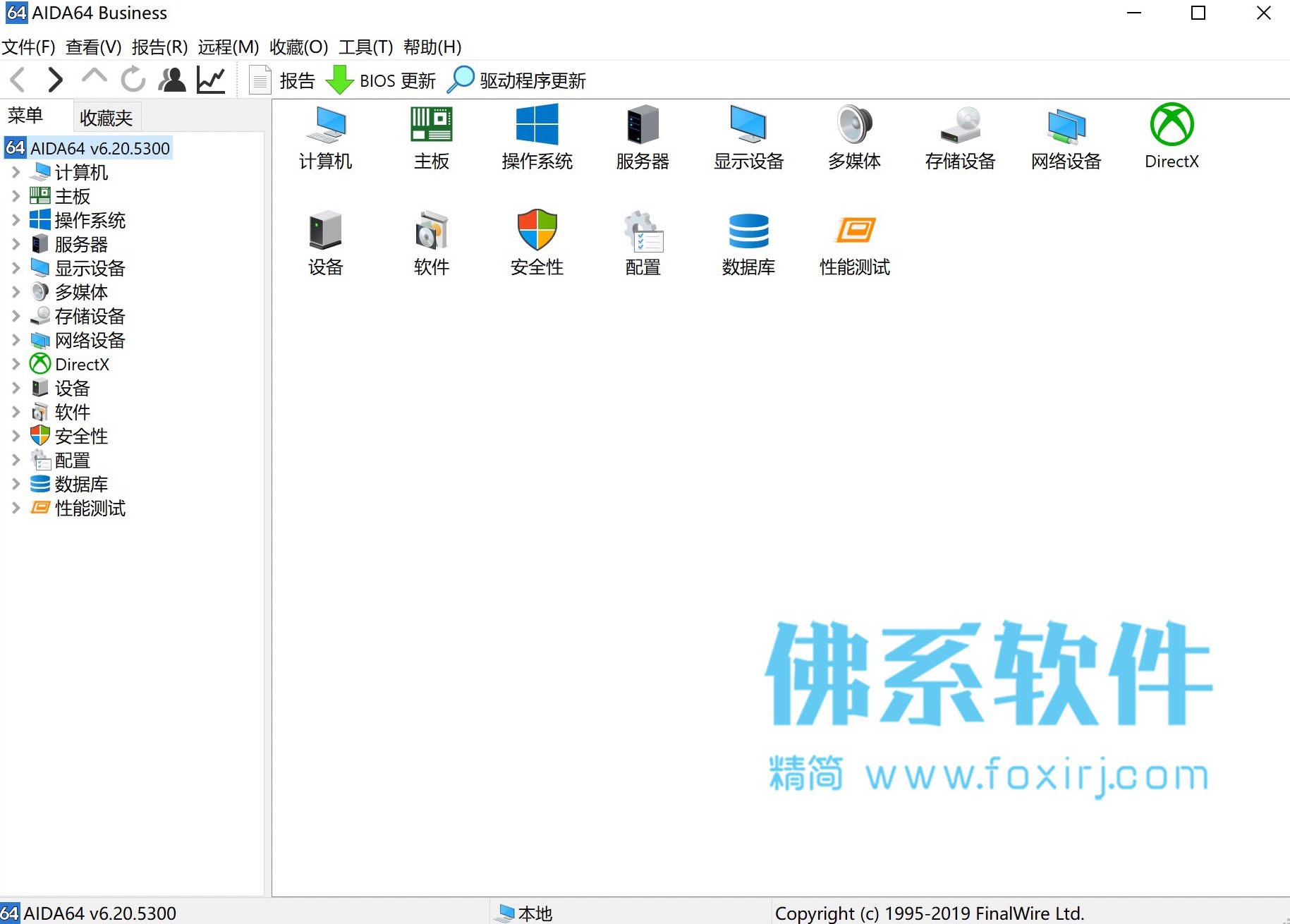Click the green BIOS 更新 download arrow
The height and width of the screenshot is (924, 1290).
click(x=339, y=80)
